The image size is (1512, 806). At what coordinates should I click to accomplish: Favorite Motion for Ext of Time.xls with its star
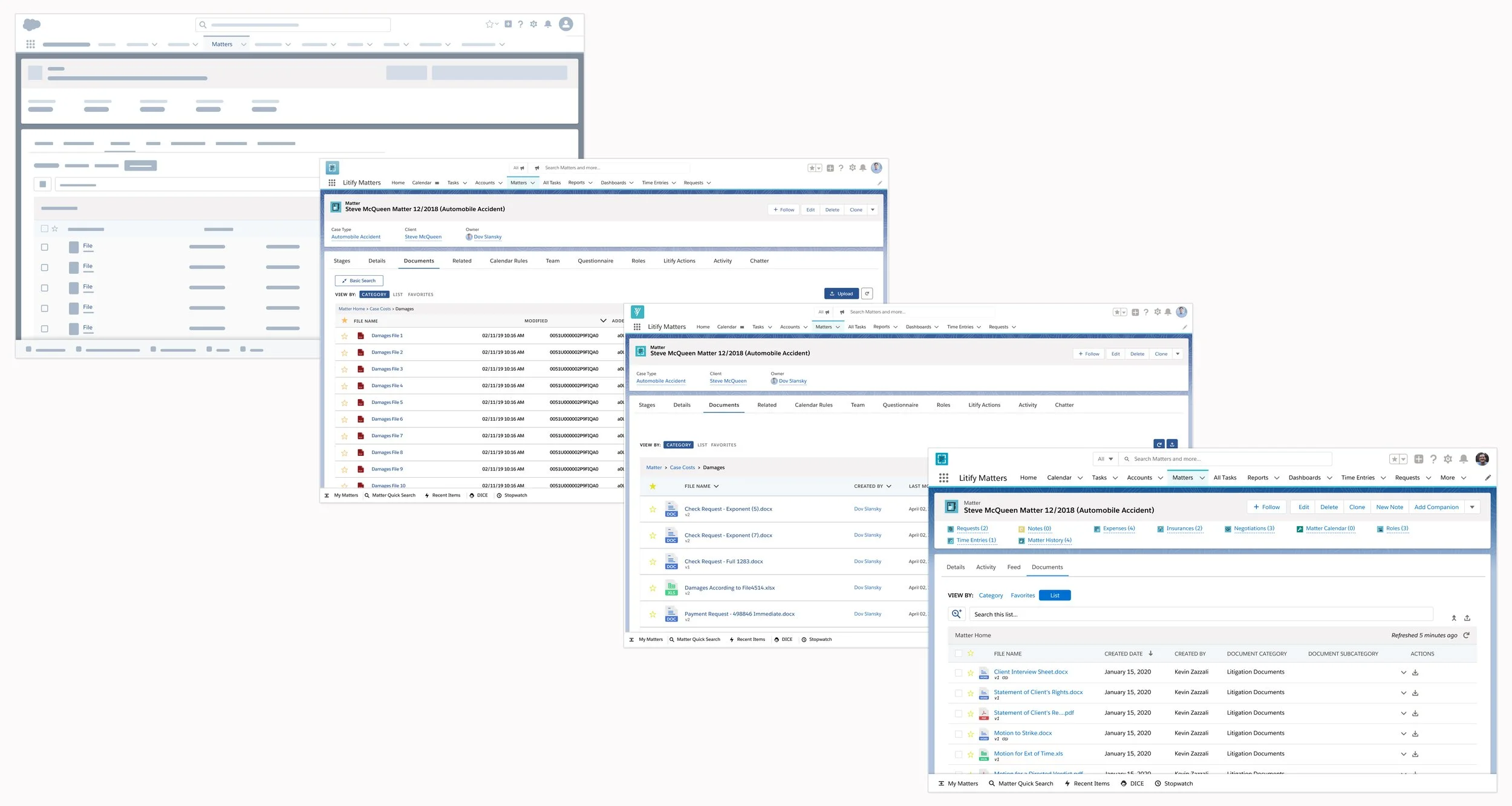pos(971,755)
